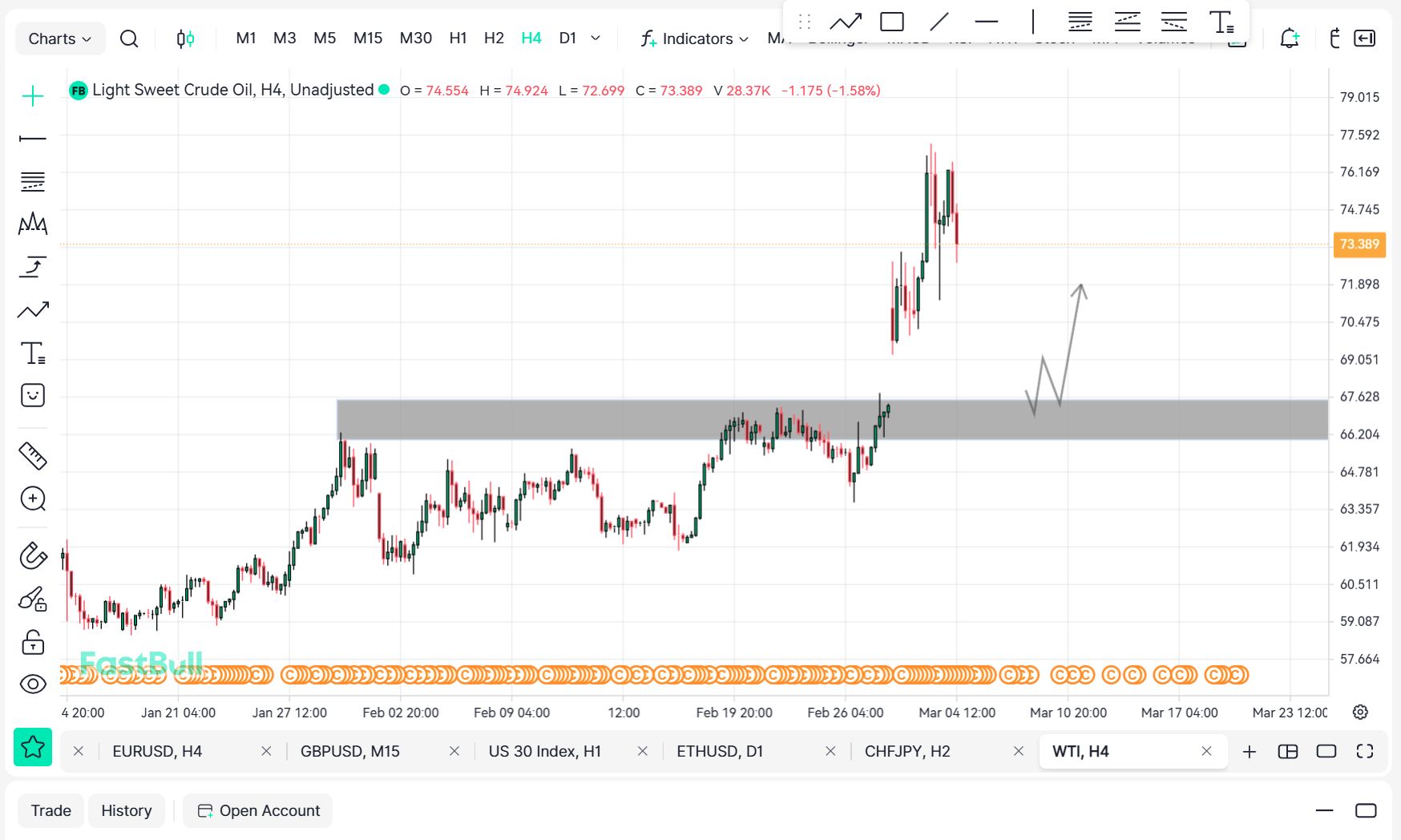Toggle drawings visibility eye icon

(x=33, y=684)
